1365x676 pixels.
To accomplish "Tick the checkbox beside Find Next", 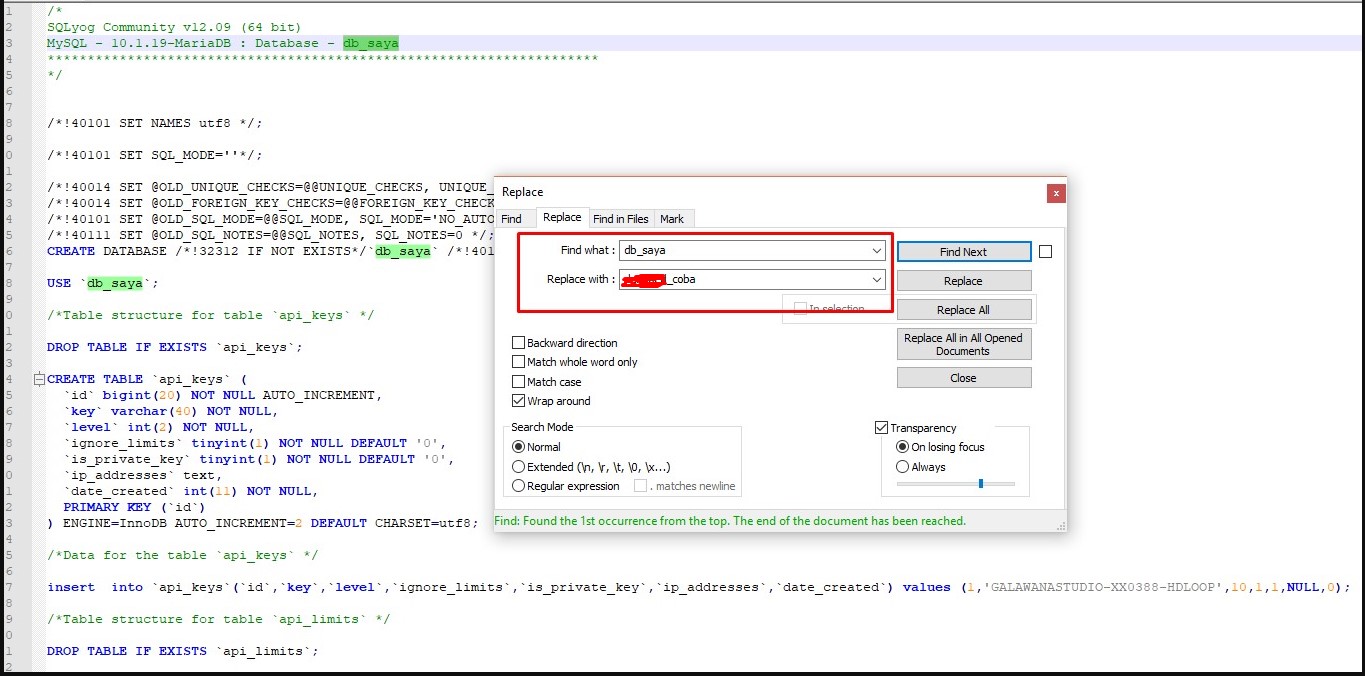I will [x=1045, y=252].
